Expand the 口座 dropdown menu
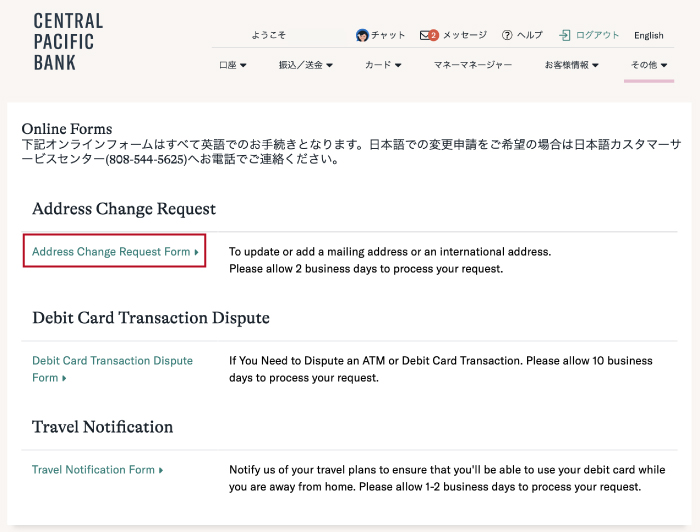 click(x=232, y=65)
